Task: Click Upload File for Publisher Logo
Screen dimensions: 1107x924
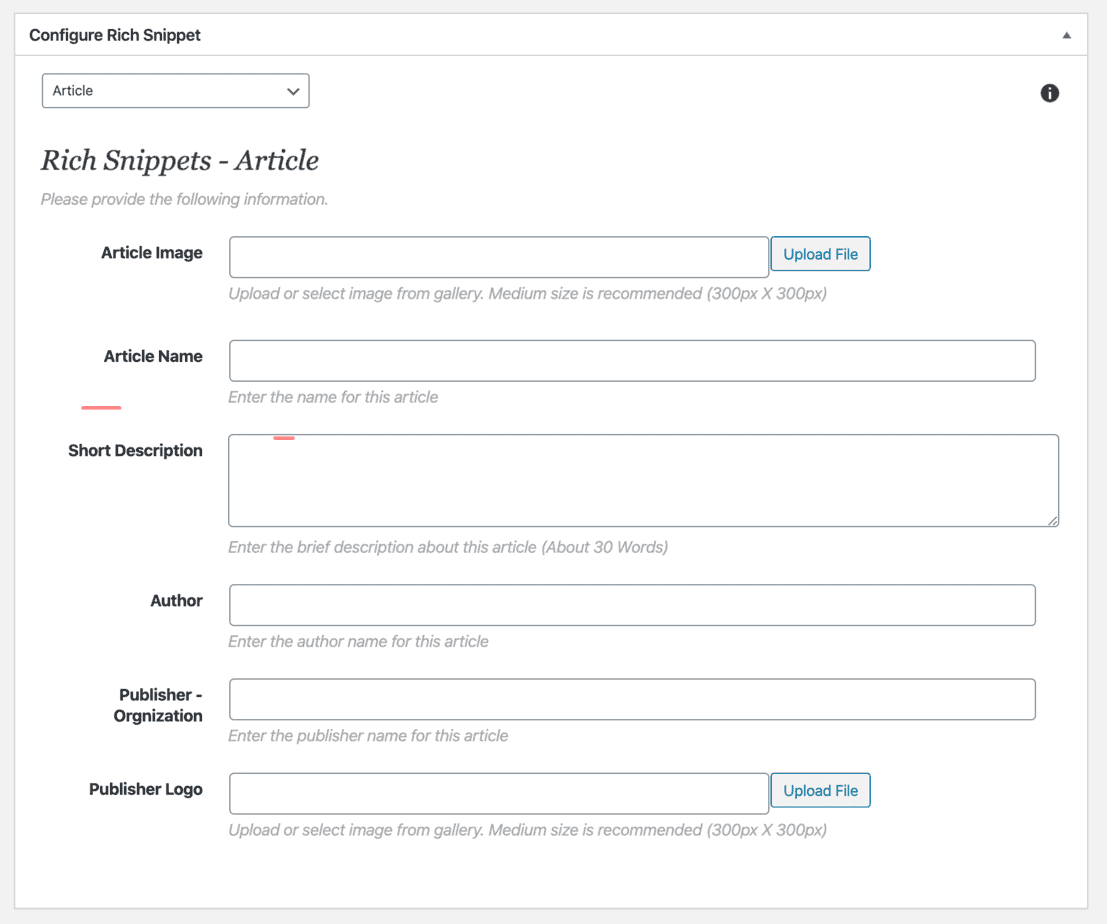Action: click(820, 790)
